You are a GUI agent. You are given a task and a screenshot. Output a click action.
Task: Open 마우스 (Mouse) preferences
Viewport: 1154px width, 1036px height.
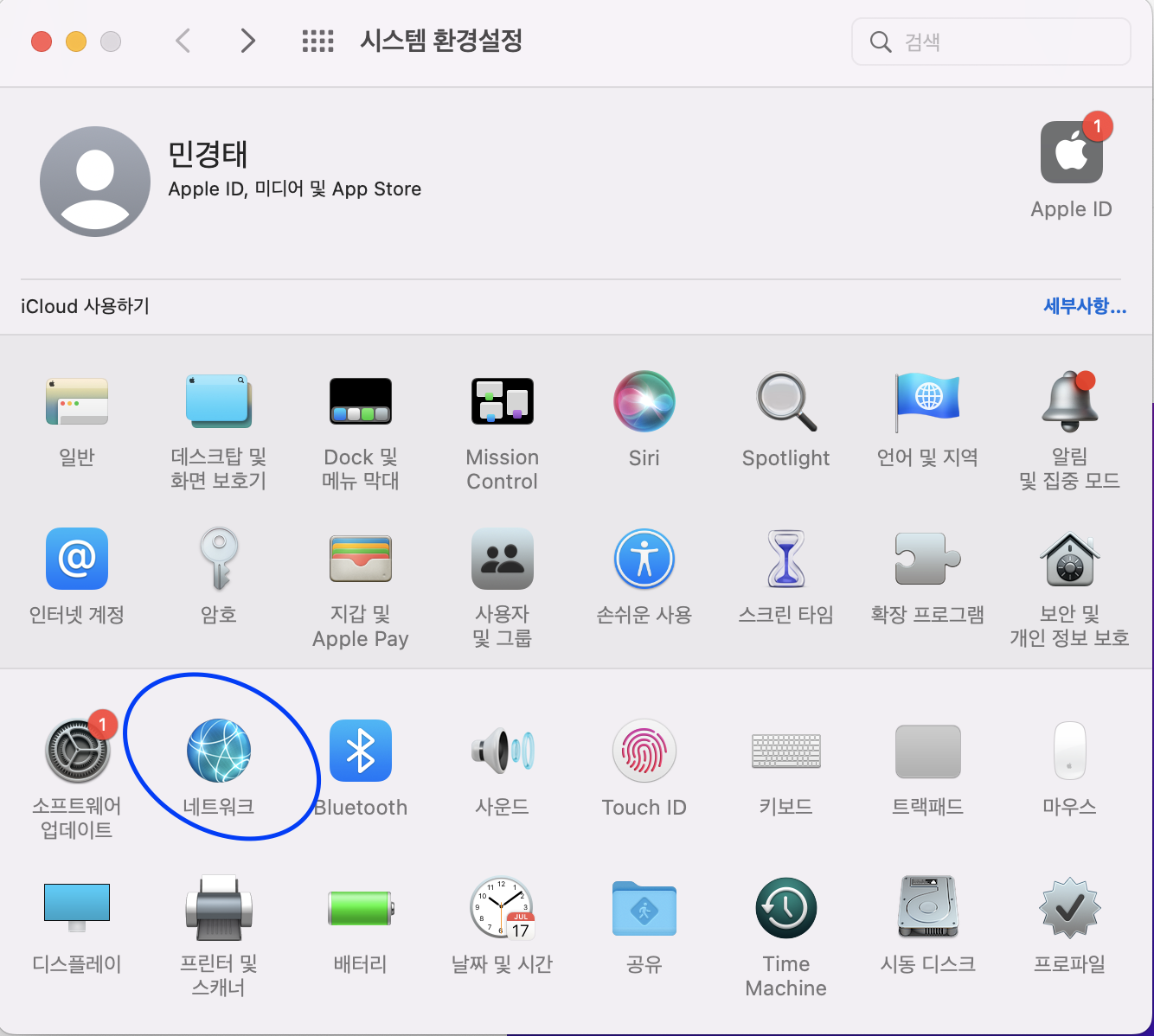tap(1070, 751)
